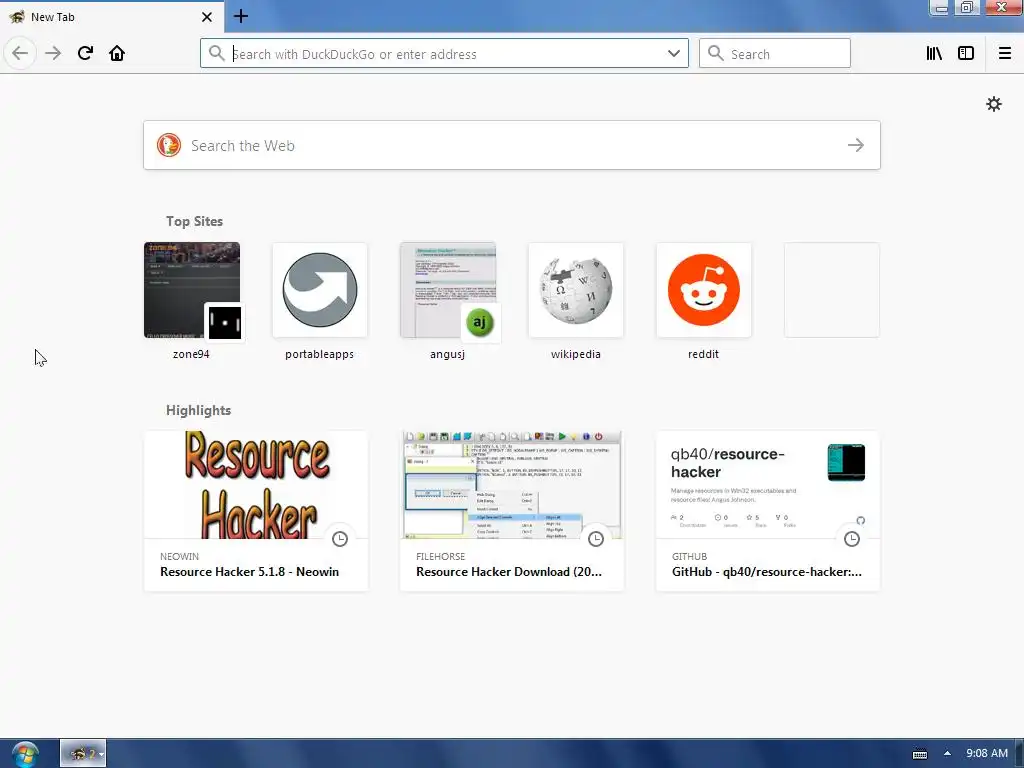Click the reddit label text
1024x768 pixels.
pyautogui.click(x=703, y=354)
